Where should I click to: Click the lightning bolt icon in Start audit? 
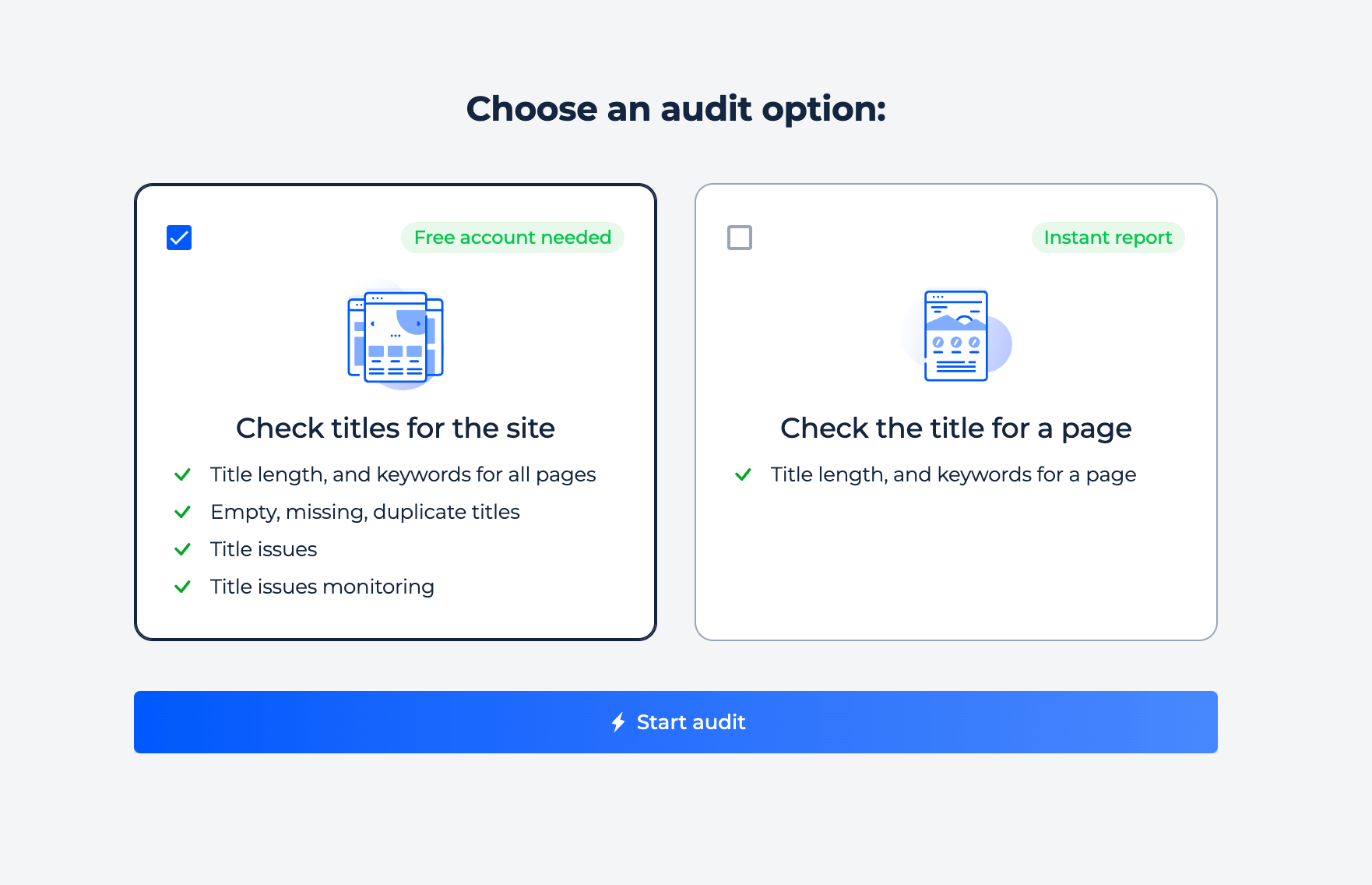(x=618, y=722)
